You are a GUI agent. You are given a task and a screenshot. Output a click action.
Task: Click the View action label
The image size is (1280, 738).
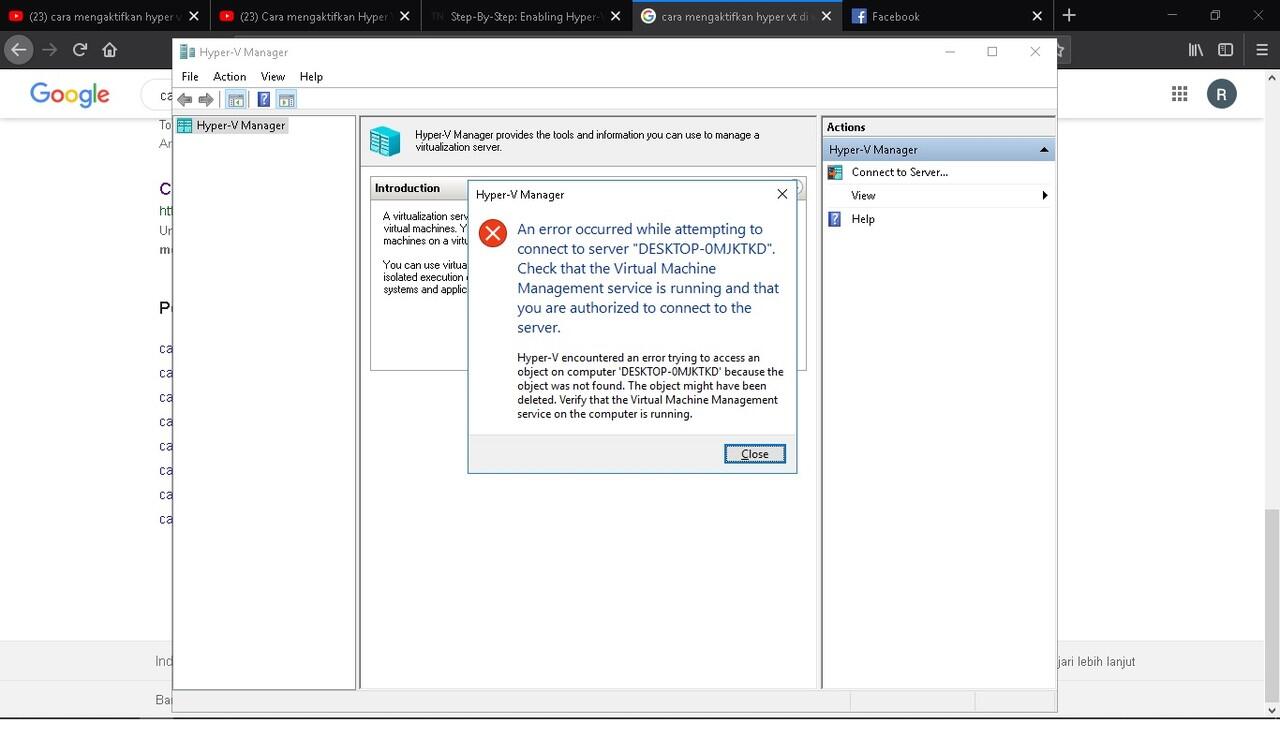point(863,196)
